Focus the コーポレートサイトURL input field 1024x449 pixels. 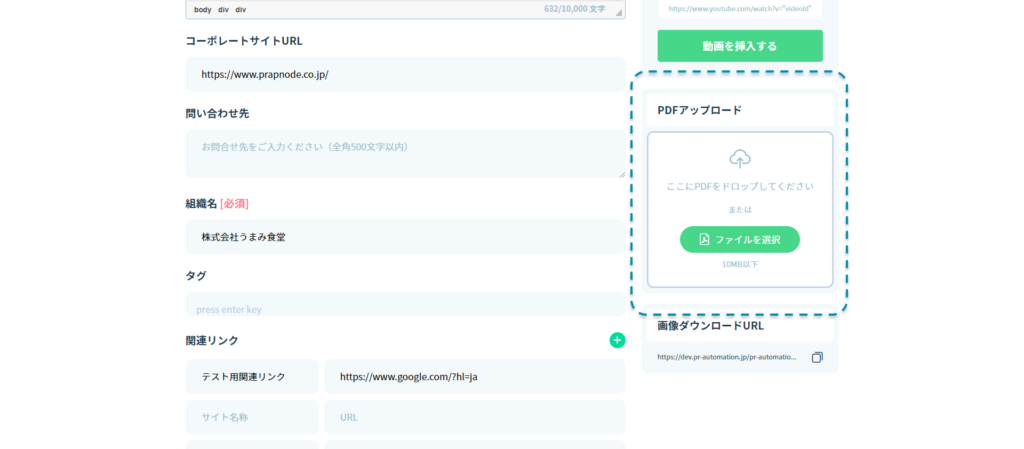(x=405, y=74)
